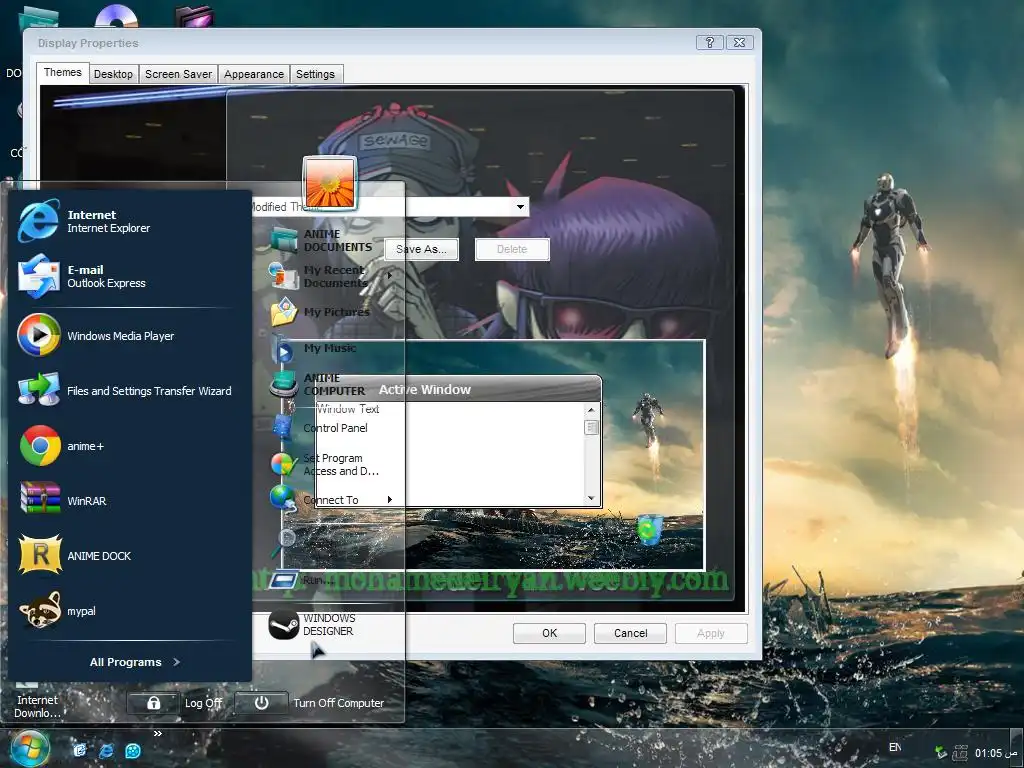
Task: Click the Log Off label
Action: pos(203,703)
